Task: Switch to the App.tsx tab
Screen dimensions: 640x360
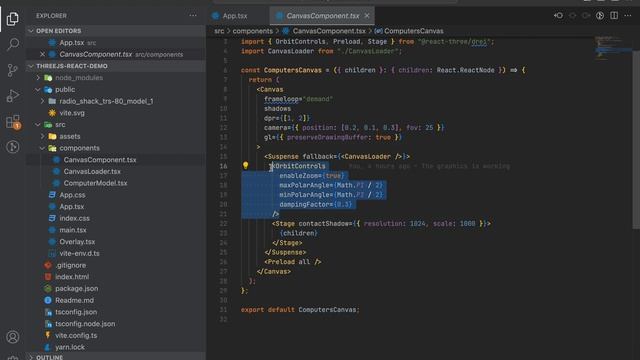Action: (x=235, y=16)
